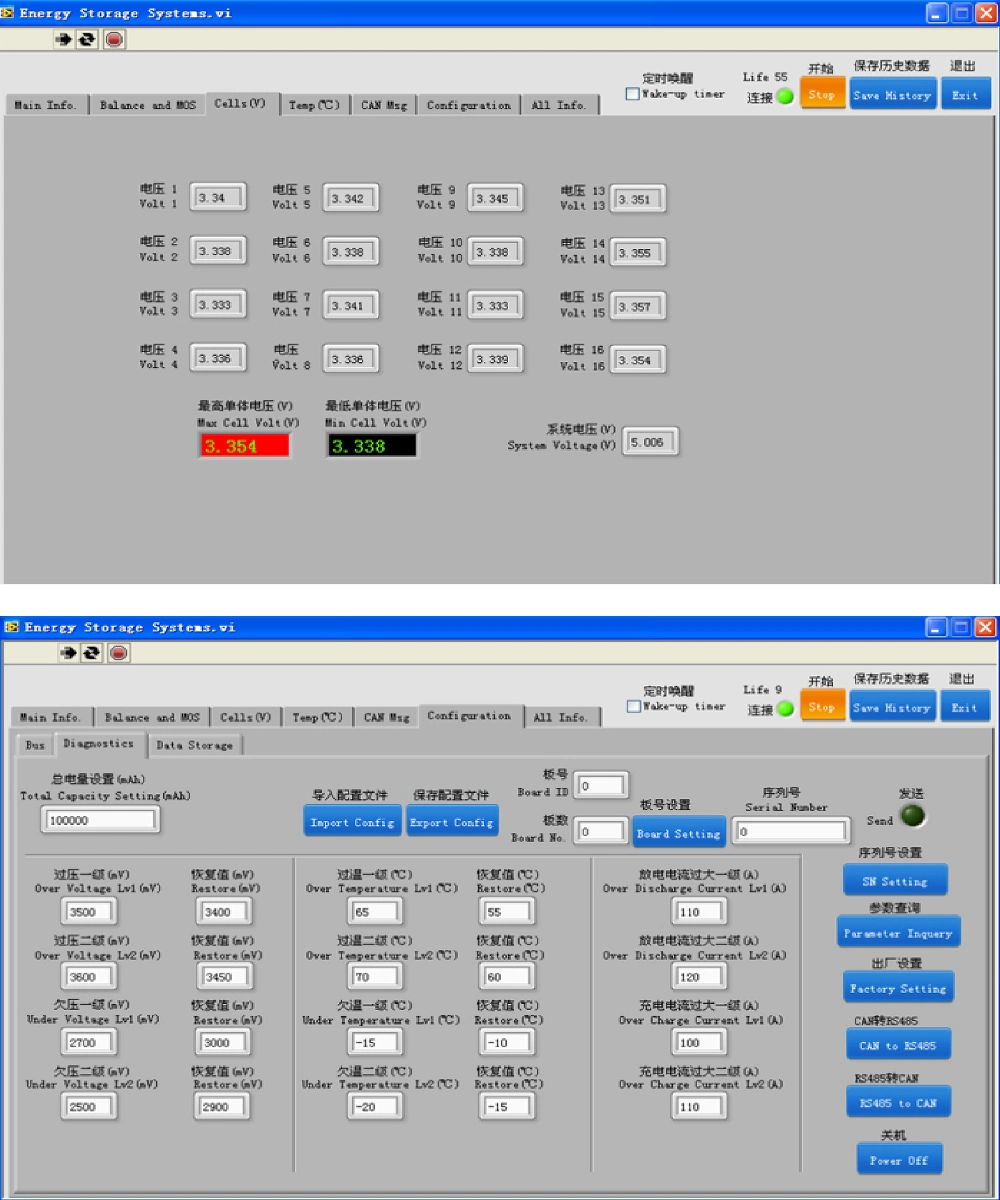Click the orange Stop button next to Life 55

[x=822, y=95]
